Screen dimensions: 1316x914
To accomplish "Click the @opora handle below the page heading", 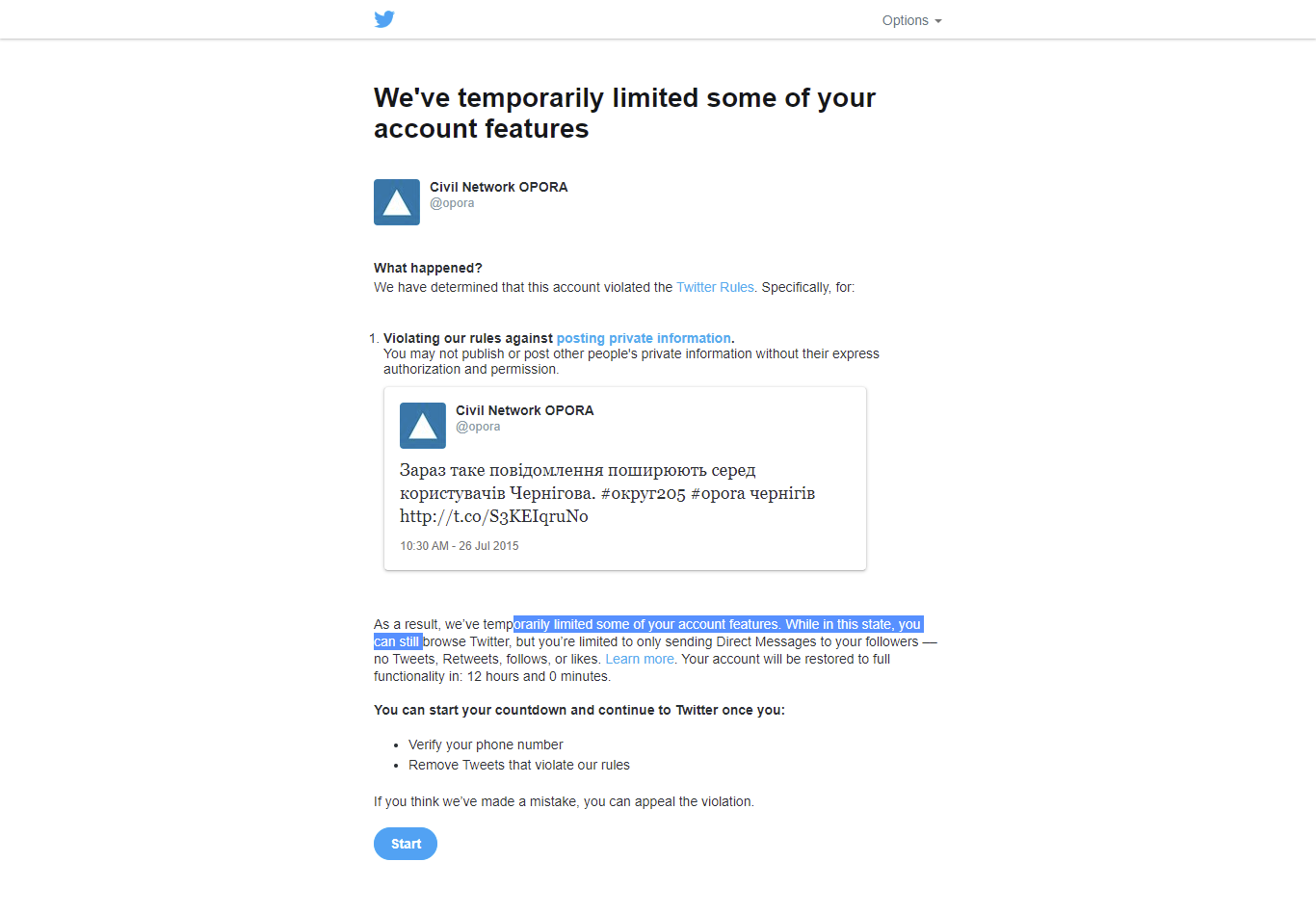I will [x=452, y=203].
